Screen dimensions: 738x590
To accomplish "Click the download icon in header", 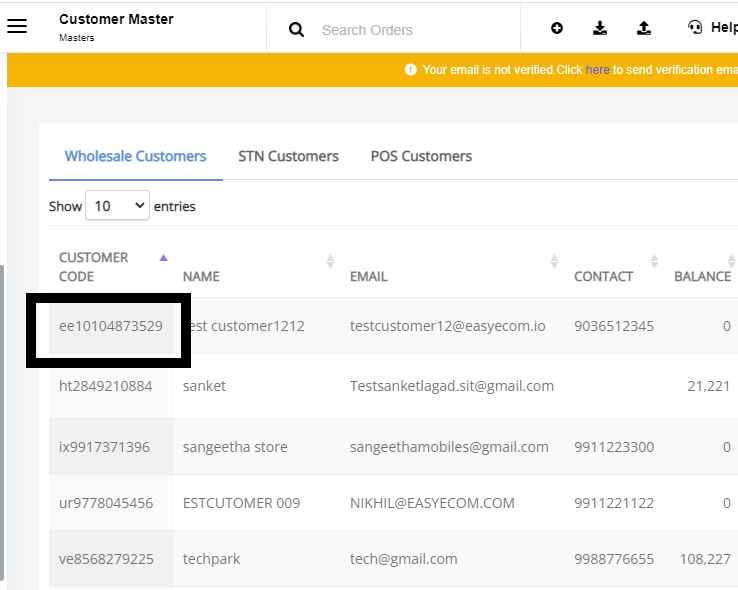I will click(x=600, y=28).
